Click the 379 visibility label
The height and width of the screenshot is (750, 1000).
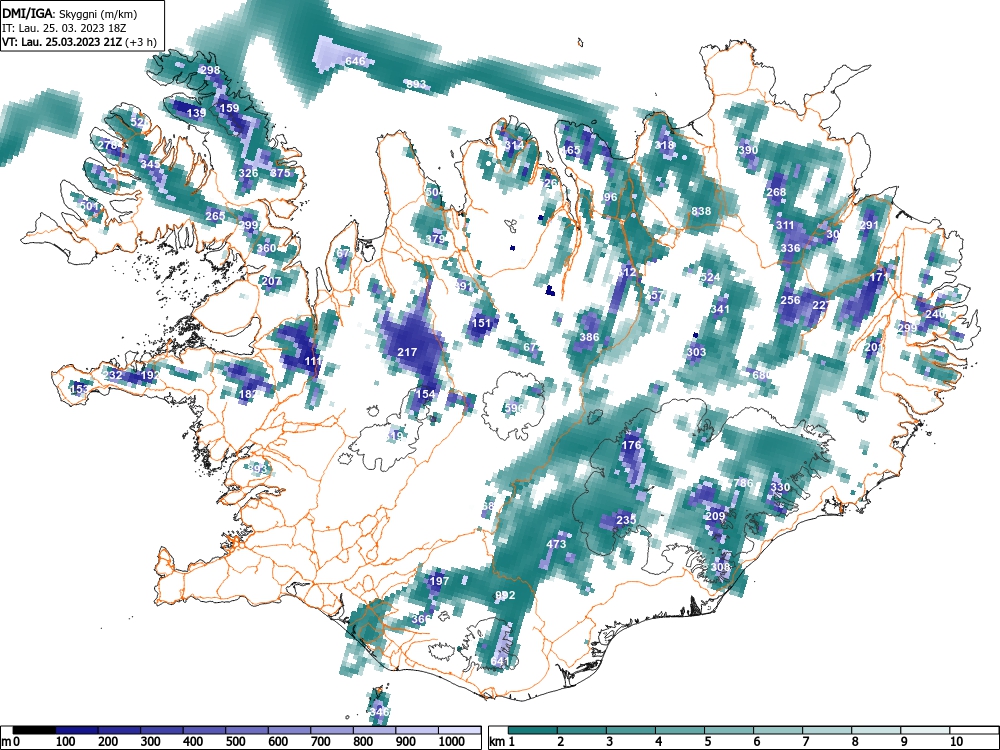pos(435,239)
